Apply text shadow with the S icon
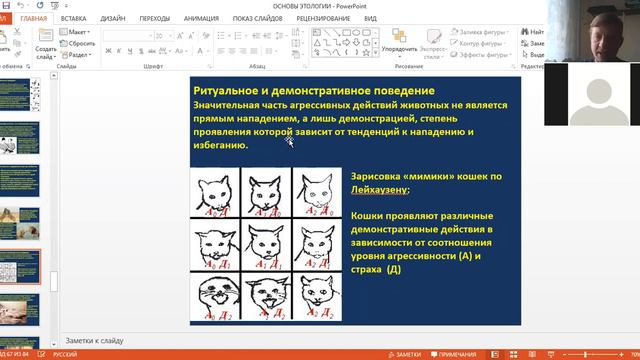640x360 pixels. [x=141, y=51]
